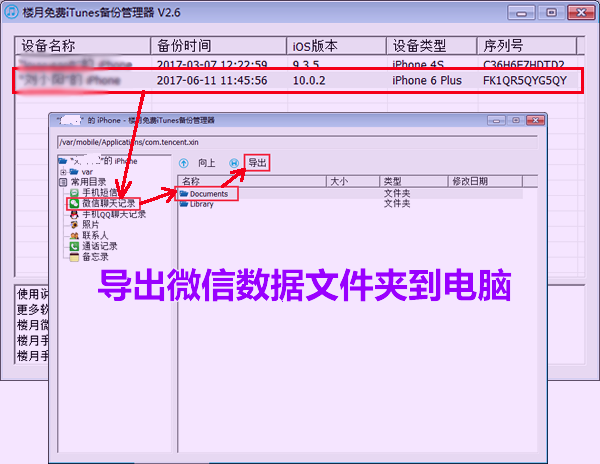Click the Documents folder icon
Screen dimensions: 600x464
(x=184, y=194)
